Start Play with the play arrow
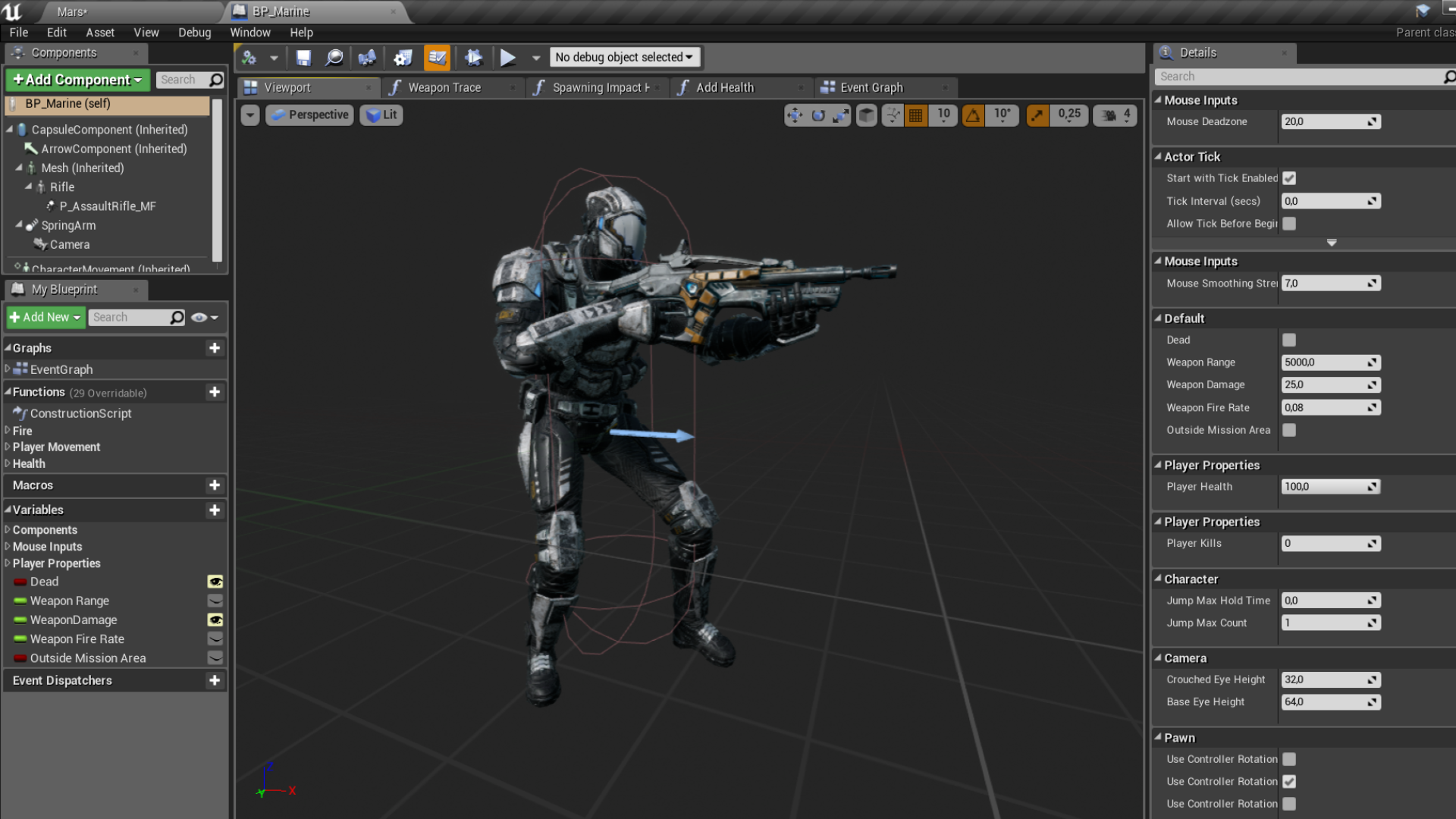 508,58
